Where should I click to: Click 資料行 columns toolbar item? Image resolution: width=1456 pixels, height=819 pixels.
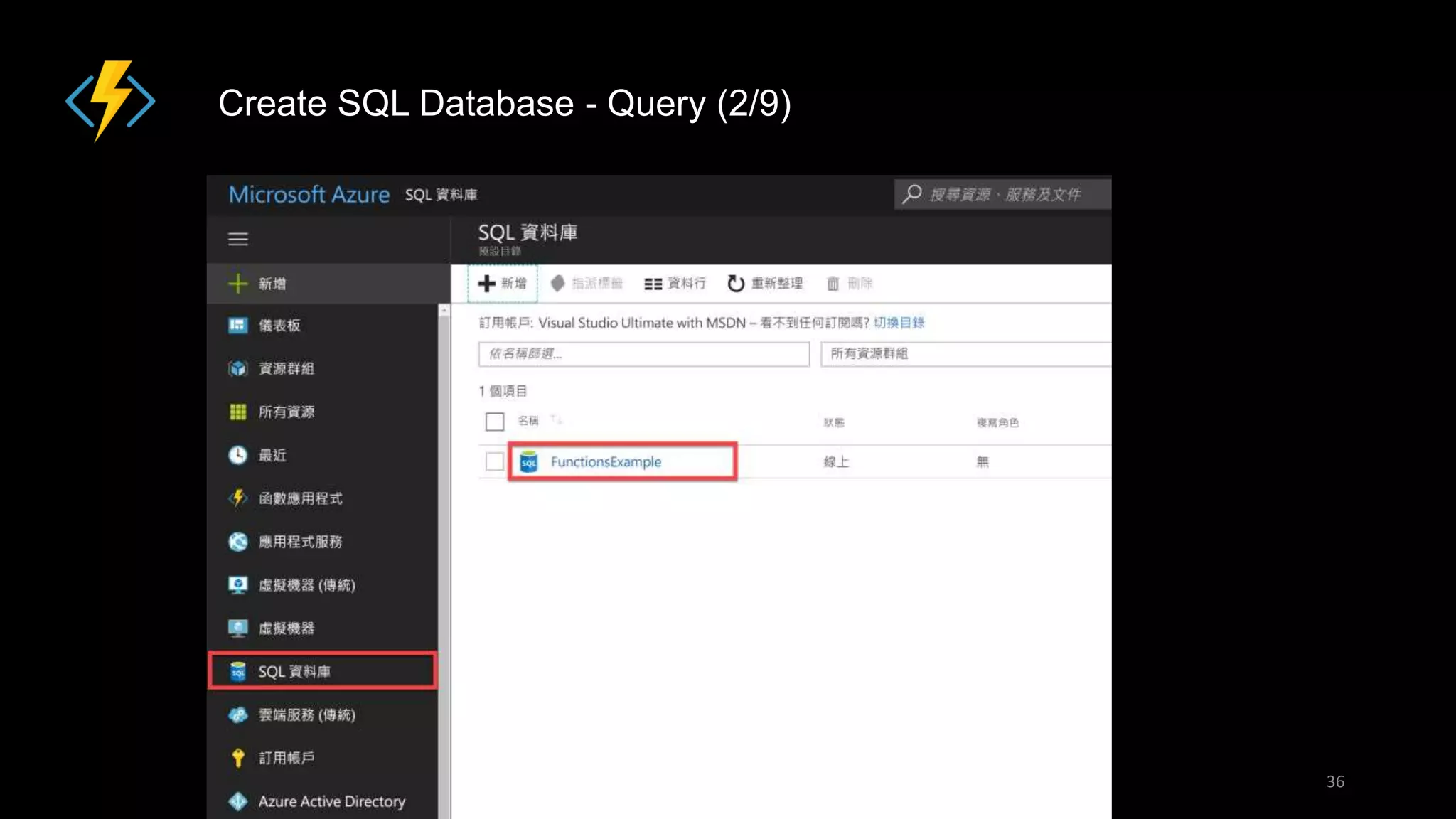(675, 284)
